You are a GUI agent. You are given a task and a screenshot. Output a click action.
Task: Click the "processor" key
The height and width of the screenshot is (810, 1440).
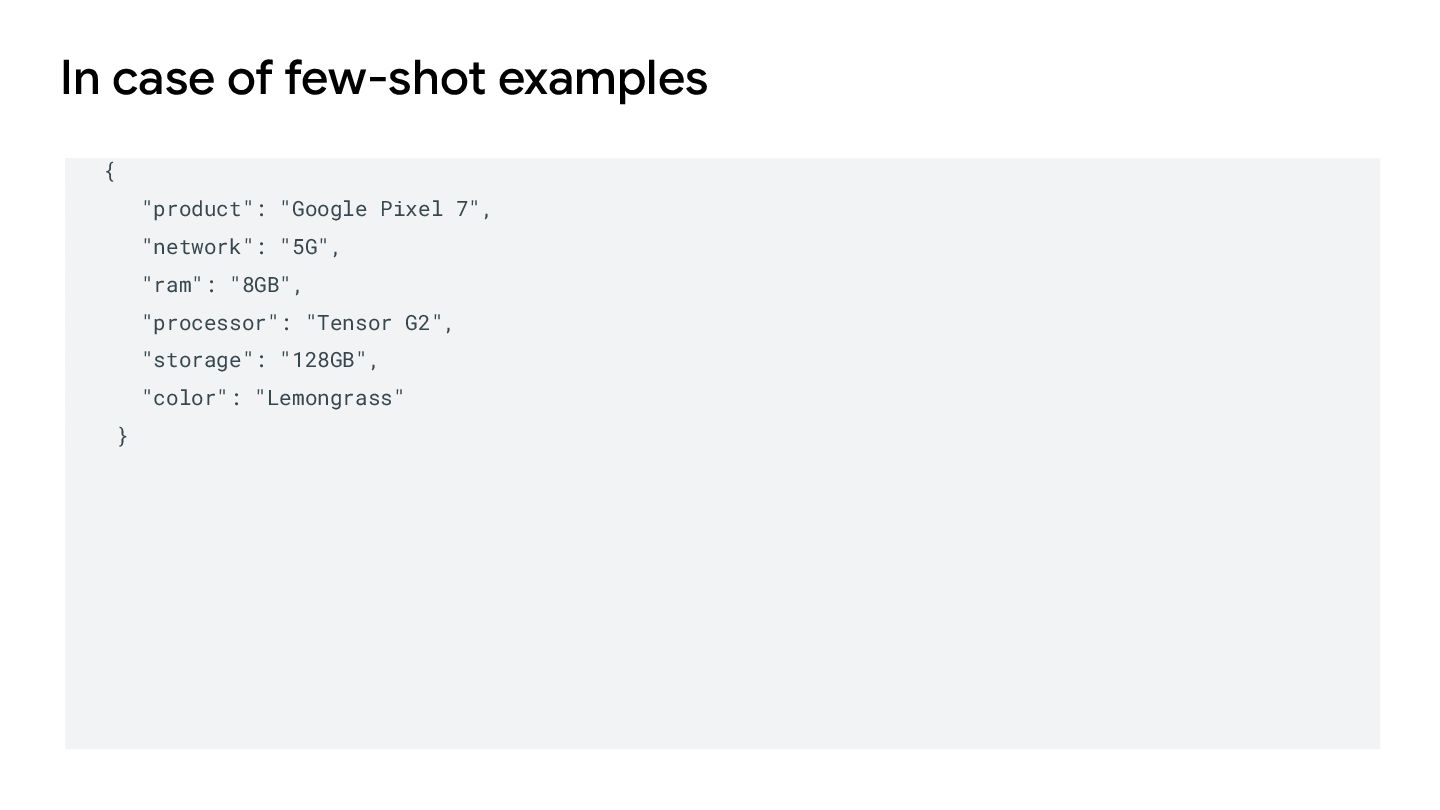[211, 323]
